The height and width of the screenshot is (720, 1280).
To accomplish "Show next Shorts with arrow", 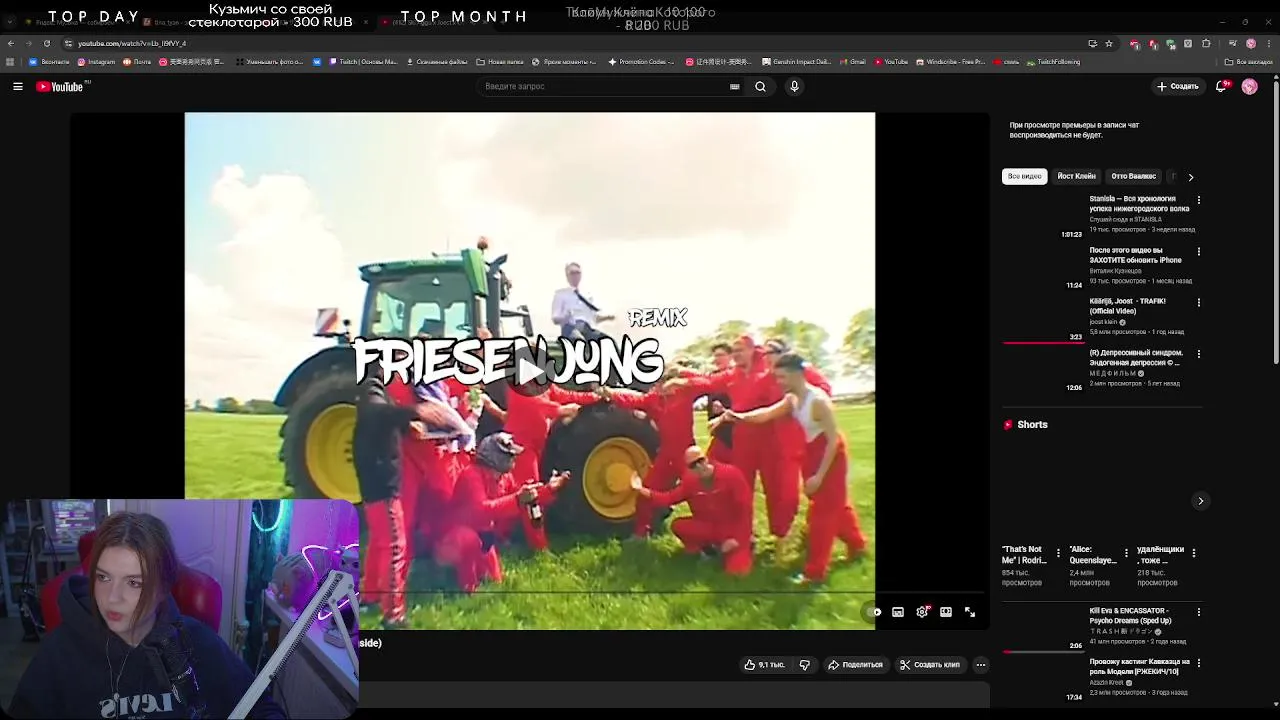I will coord(1201,501).
